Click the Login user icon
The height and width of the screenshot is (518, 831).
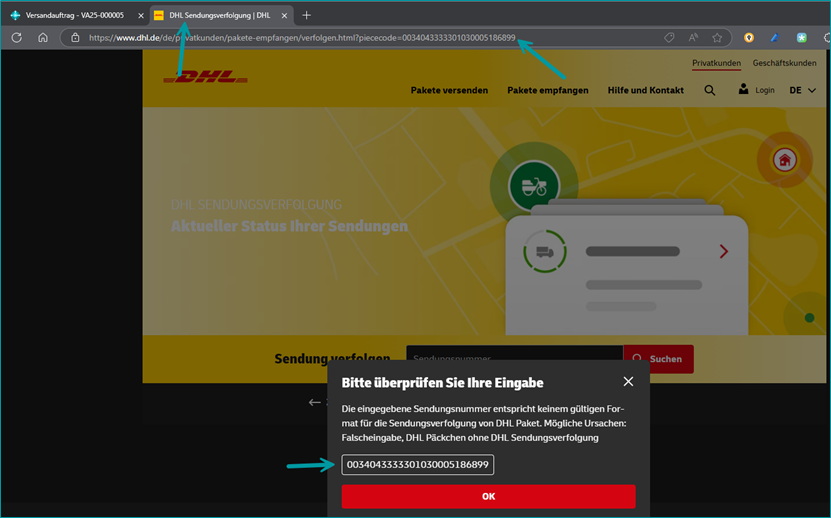(743, 89)
